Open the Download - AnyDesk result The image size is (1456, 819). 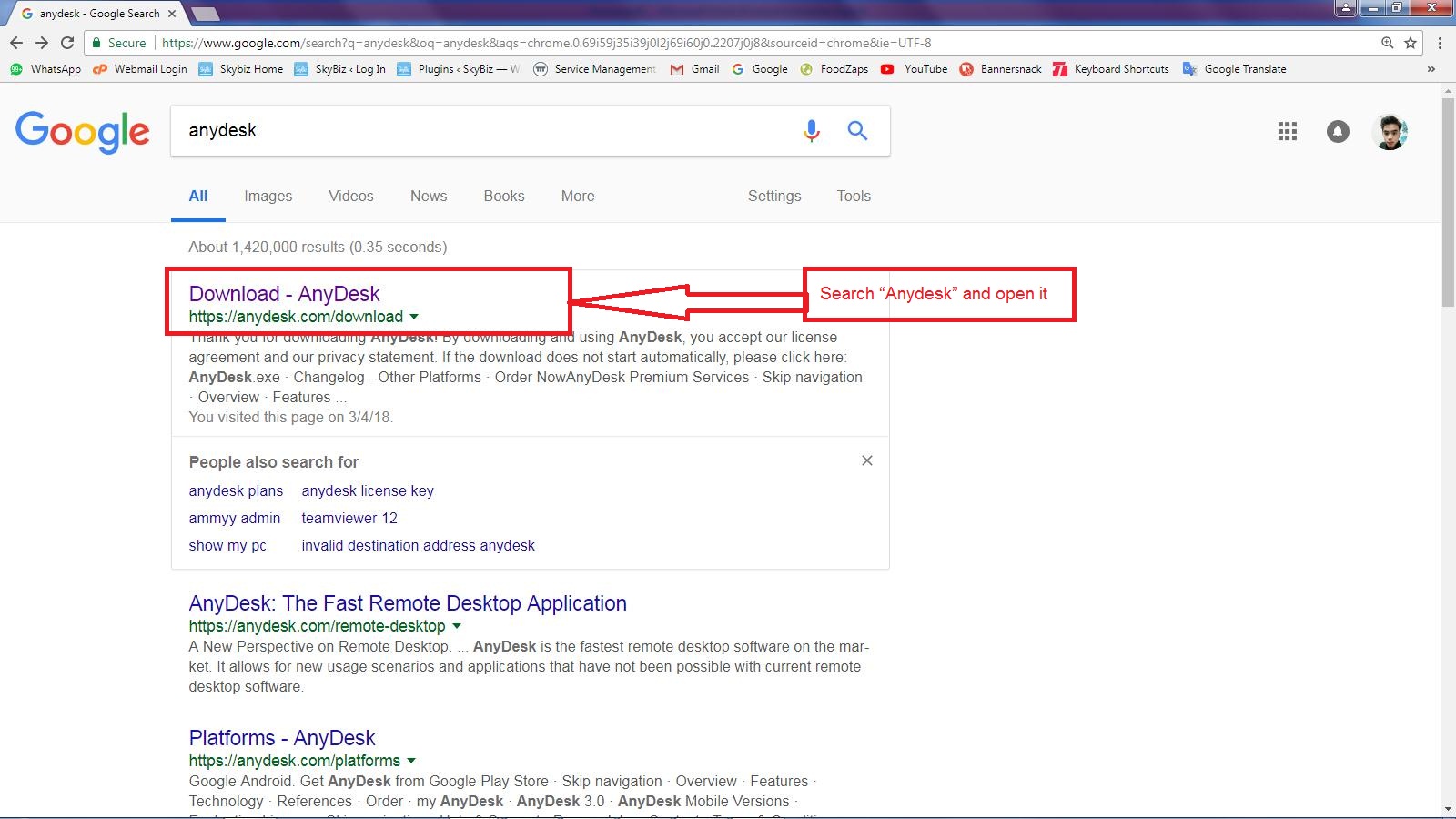284,294
